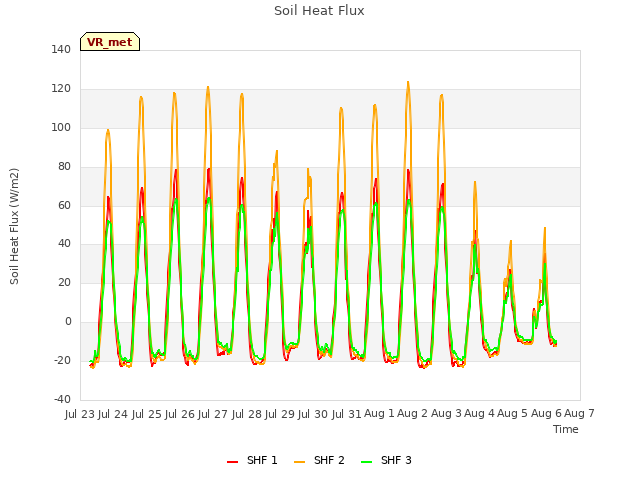Viewport: 640px width, 480px height.
Task: Click the red SHF 1 legend swatch
Action: 232,461
